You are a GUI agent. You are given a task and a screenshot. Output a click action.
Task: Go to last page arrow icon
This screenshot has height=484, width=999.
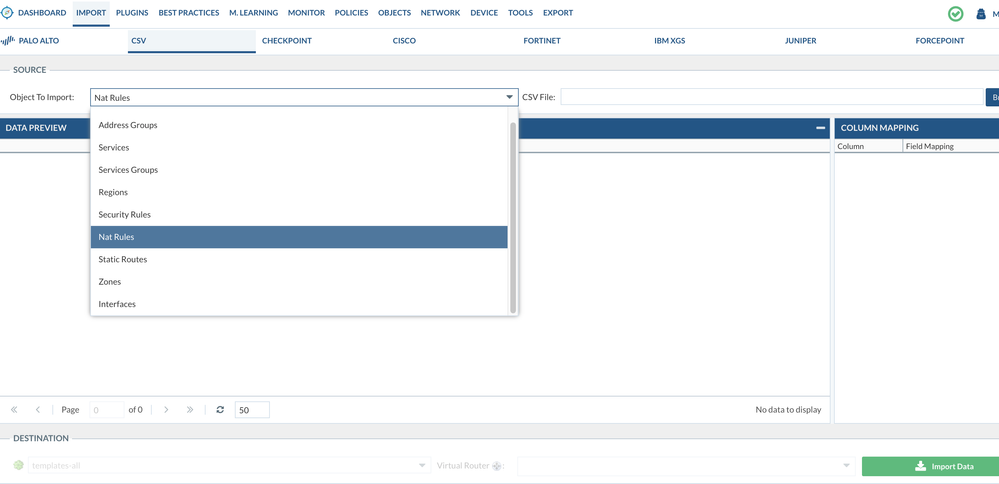190,409
